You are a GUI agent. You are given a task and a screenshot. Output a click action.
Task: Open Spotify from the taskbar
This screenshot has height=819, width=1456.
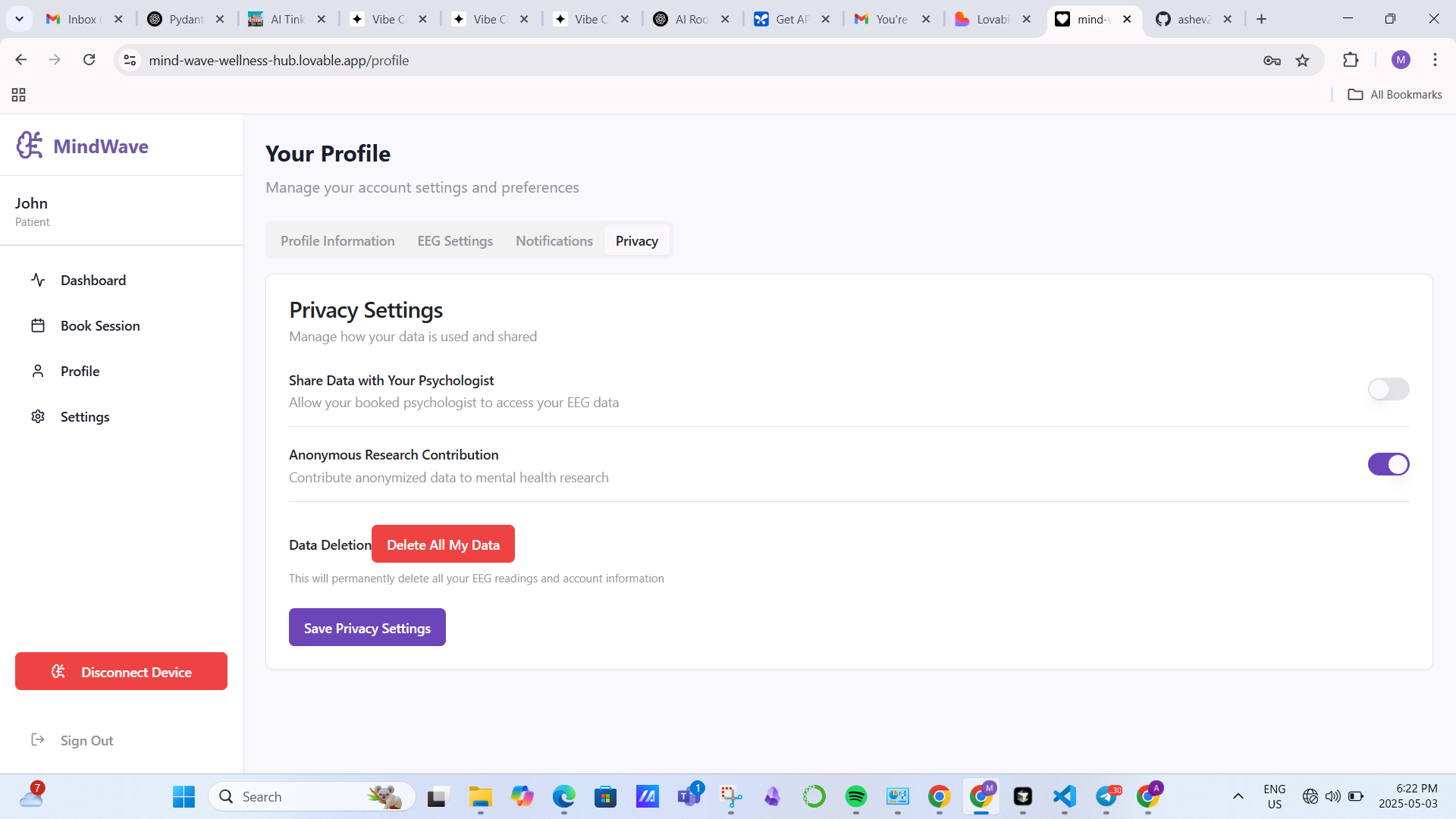[855, 796]
